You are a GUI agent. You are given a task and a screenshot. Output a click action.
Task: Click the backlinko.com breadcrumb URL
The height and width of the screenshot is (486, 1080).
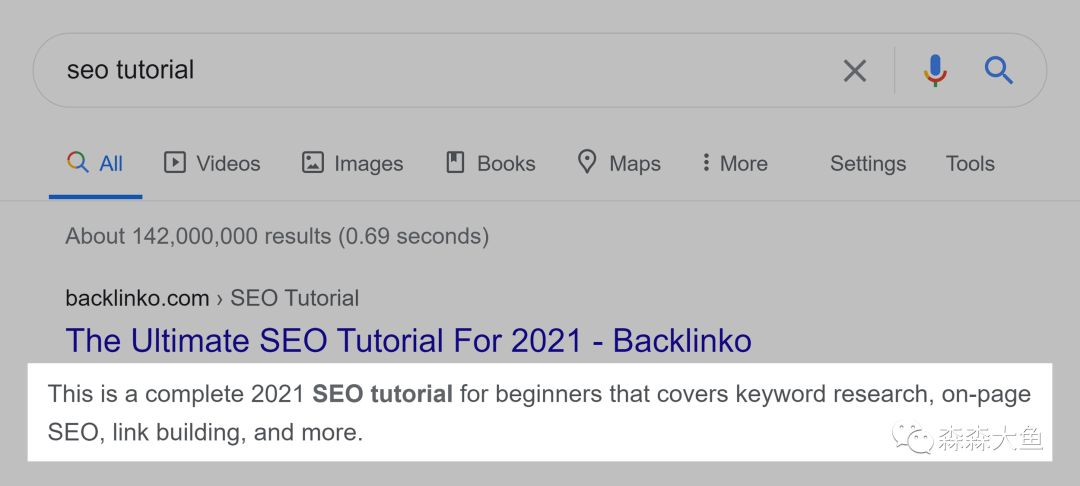point(137,298)
